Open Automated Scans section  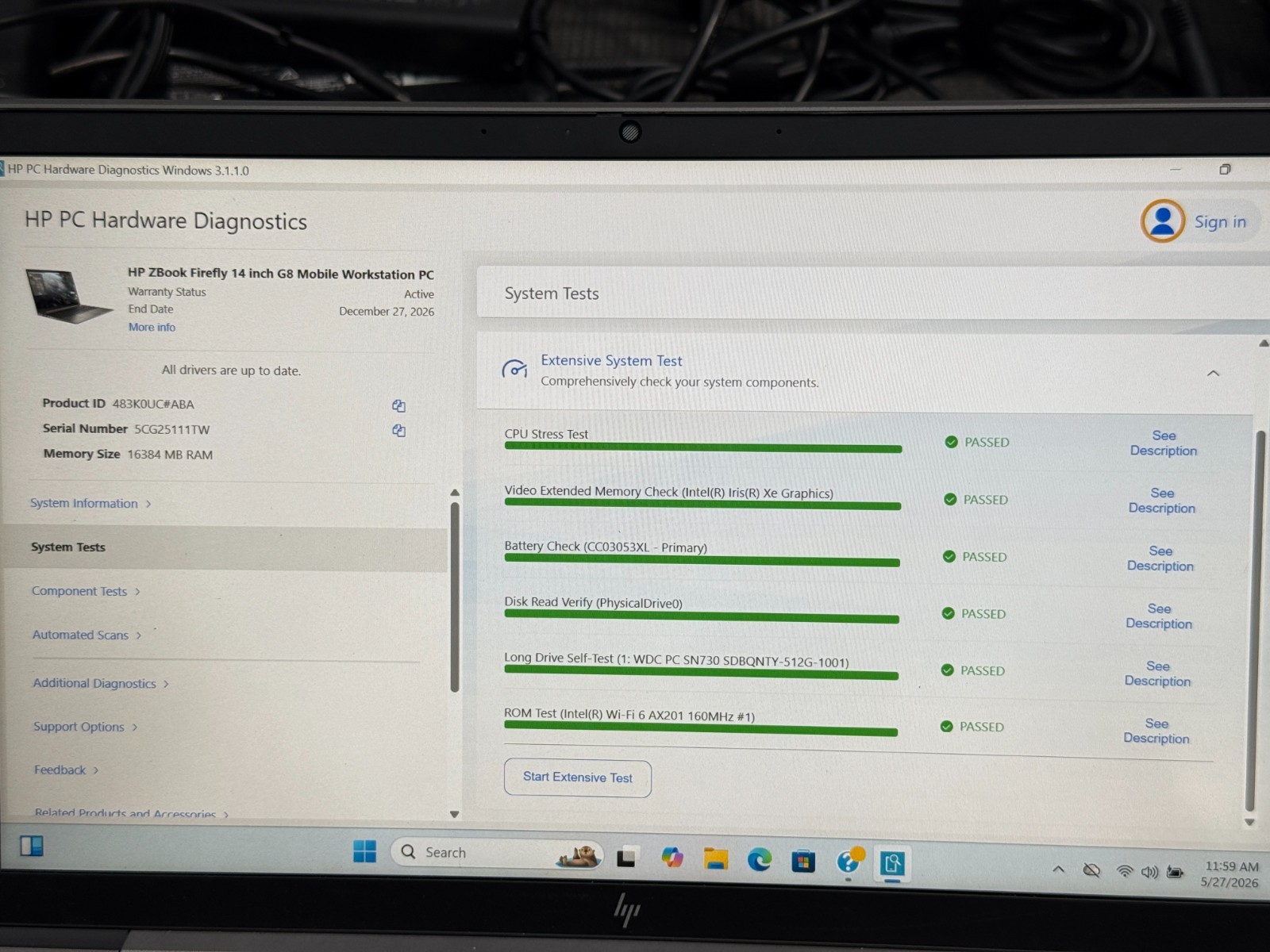coord(87,635)
